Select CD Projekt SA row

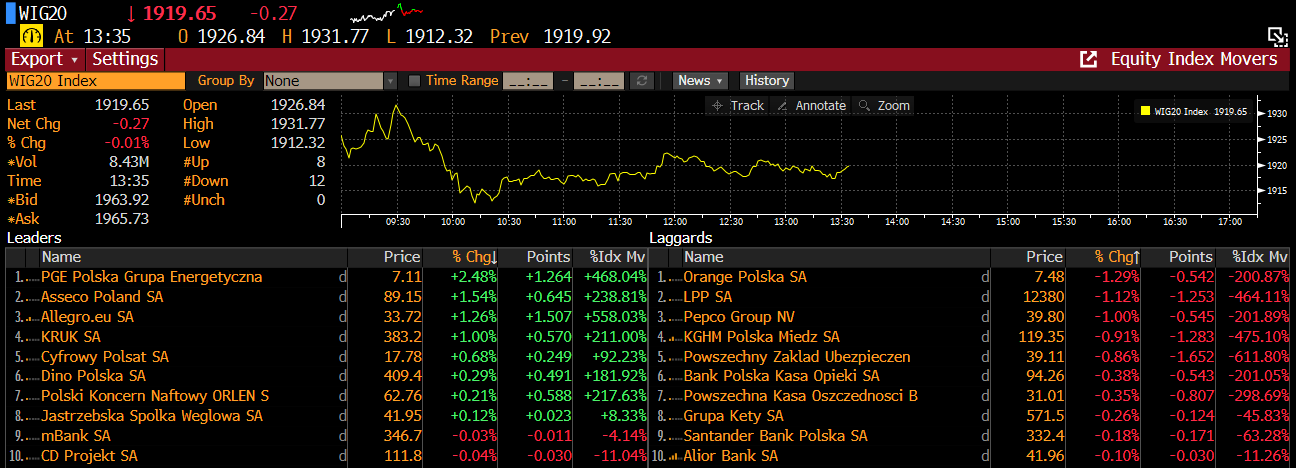pos(327,456)
